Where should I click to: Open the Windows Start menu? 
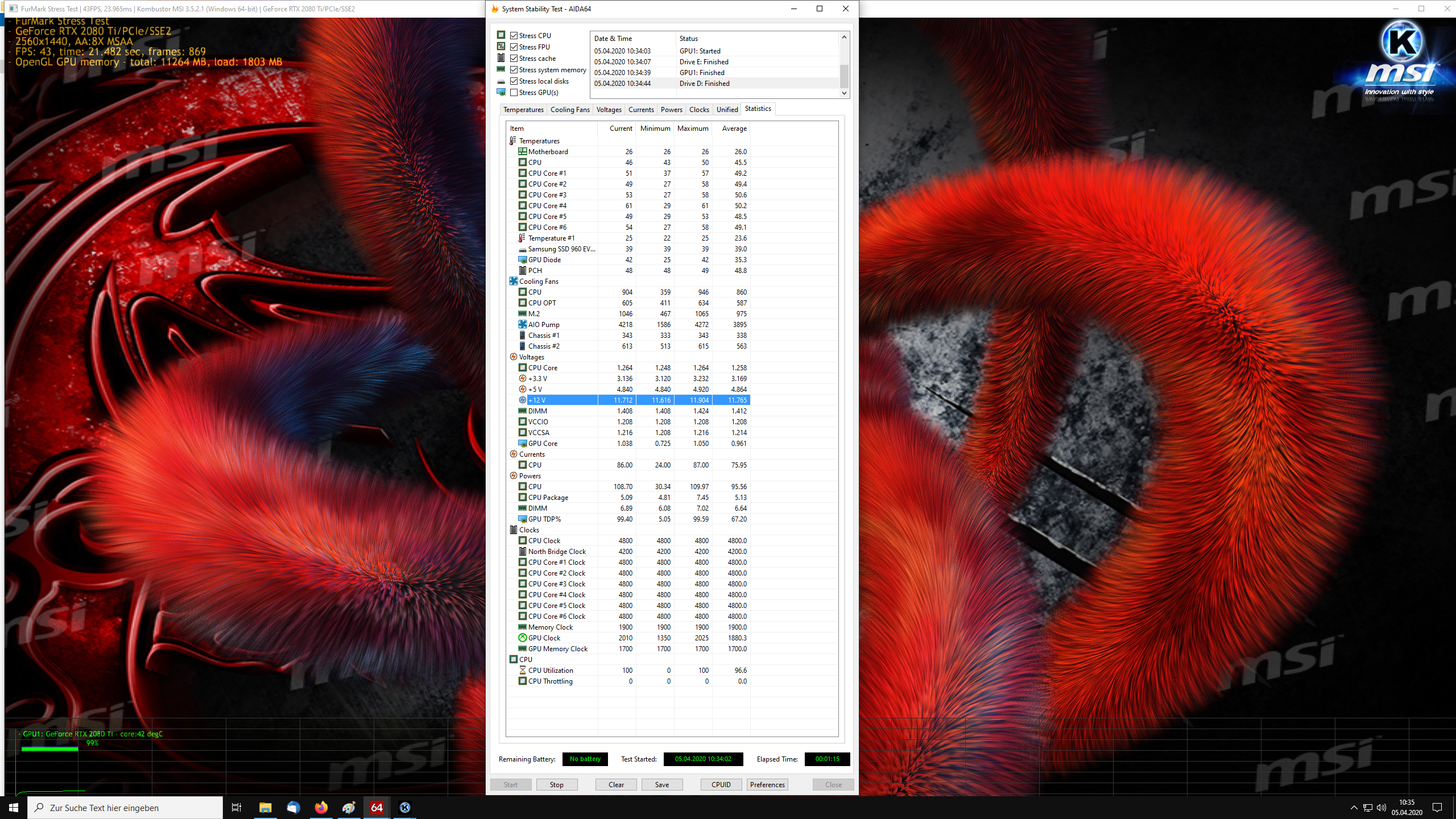[14, 807]
